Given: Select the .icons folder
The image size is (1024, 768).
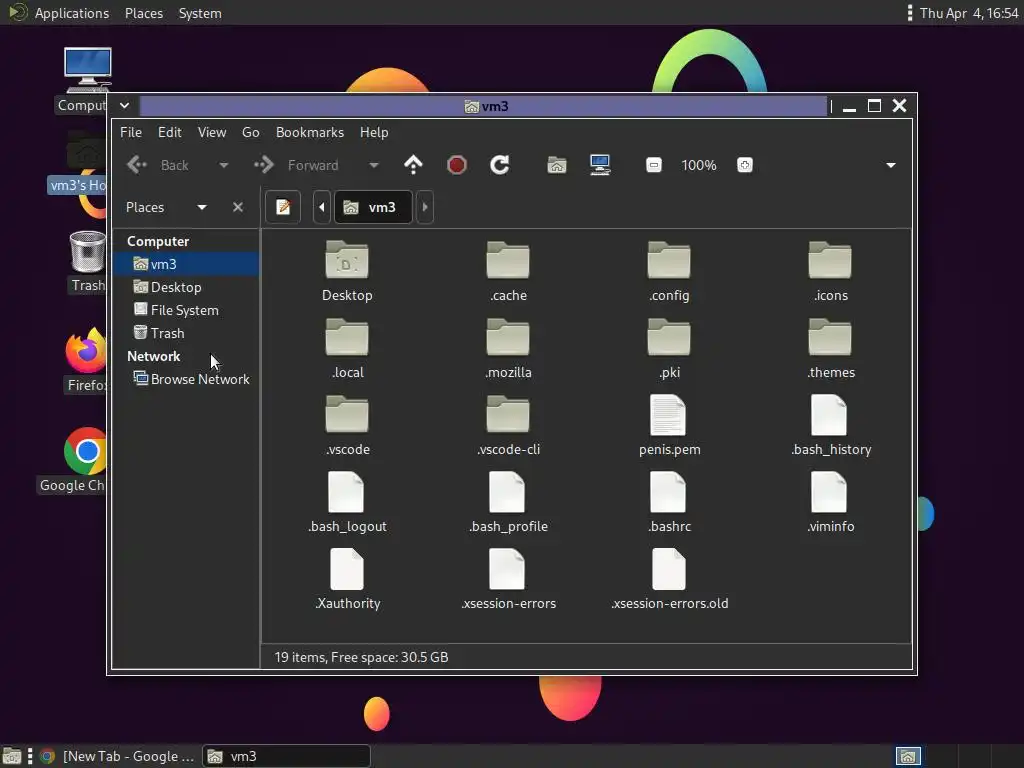Looking at the screenshot, I should [x=830, y=260].
